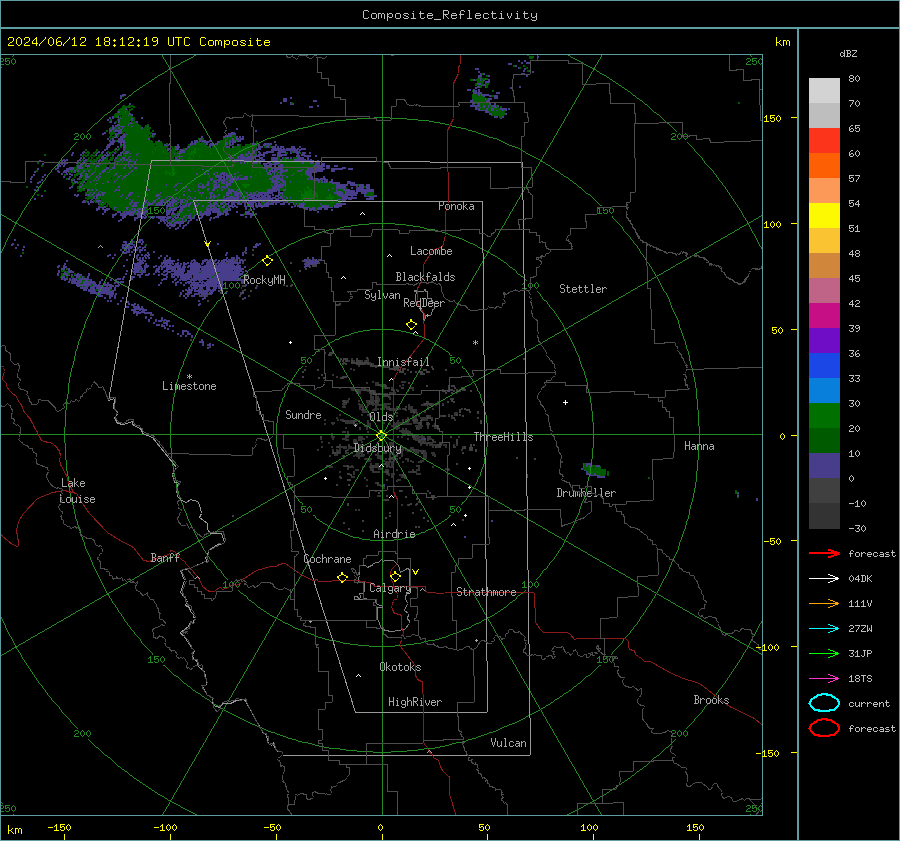Click the slate purple swatch between 10 and 0

[824, 466]
